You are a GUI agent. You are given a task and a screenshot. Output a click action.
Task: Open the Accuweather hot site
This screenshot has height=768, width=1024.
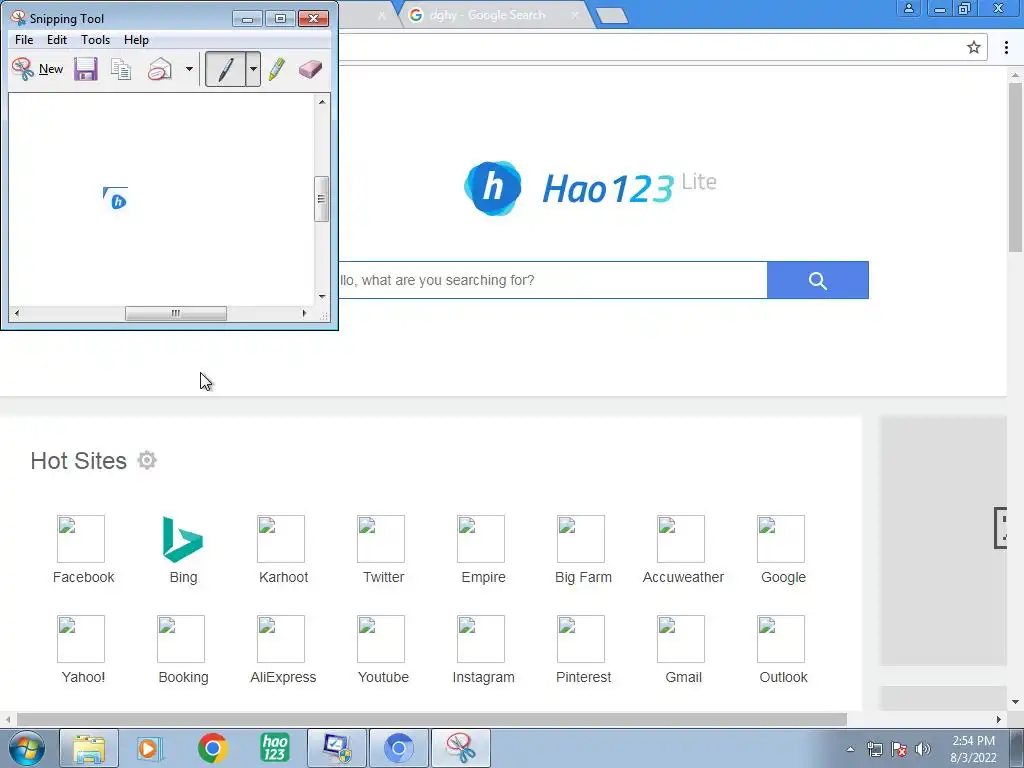[683, 550]
